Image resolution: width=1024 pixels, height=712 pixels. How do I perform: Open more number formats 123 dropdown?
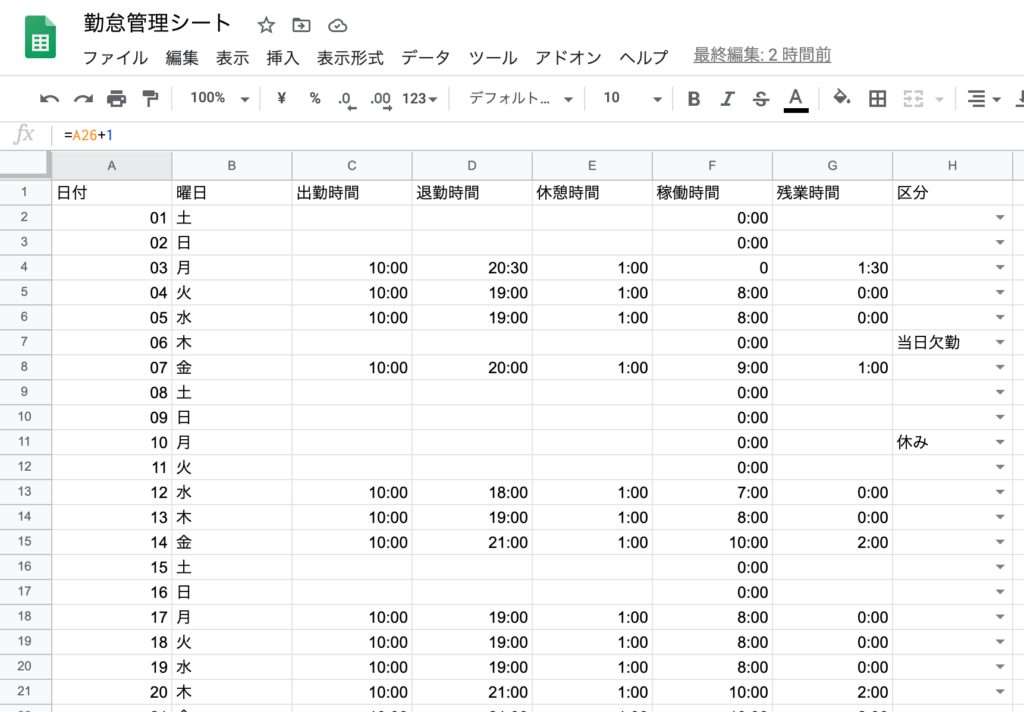click(x=419, y=99)
